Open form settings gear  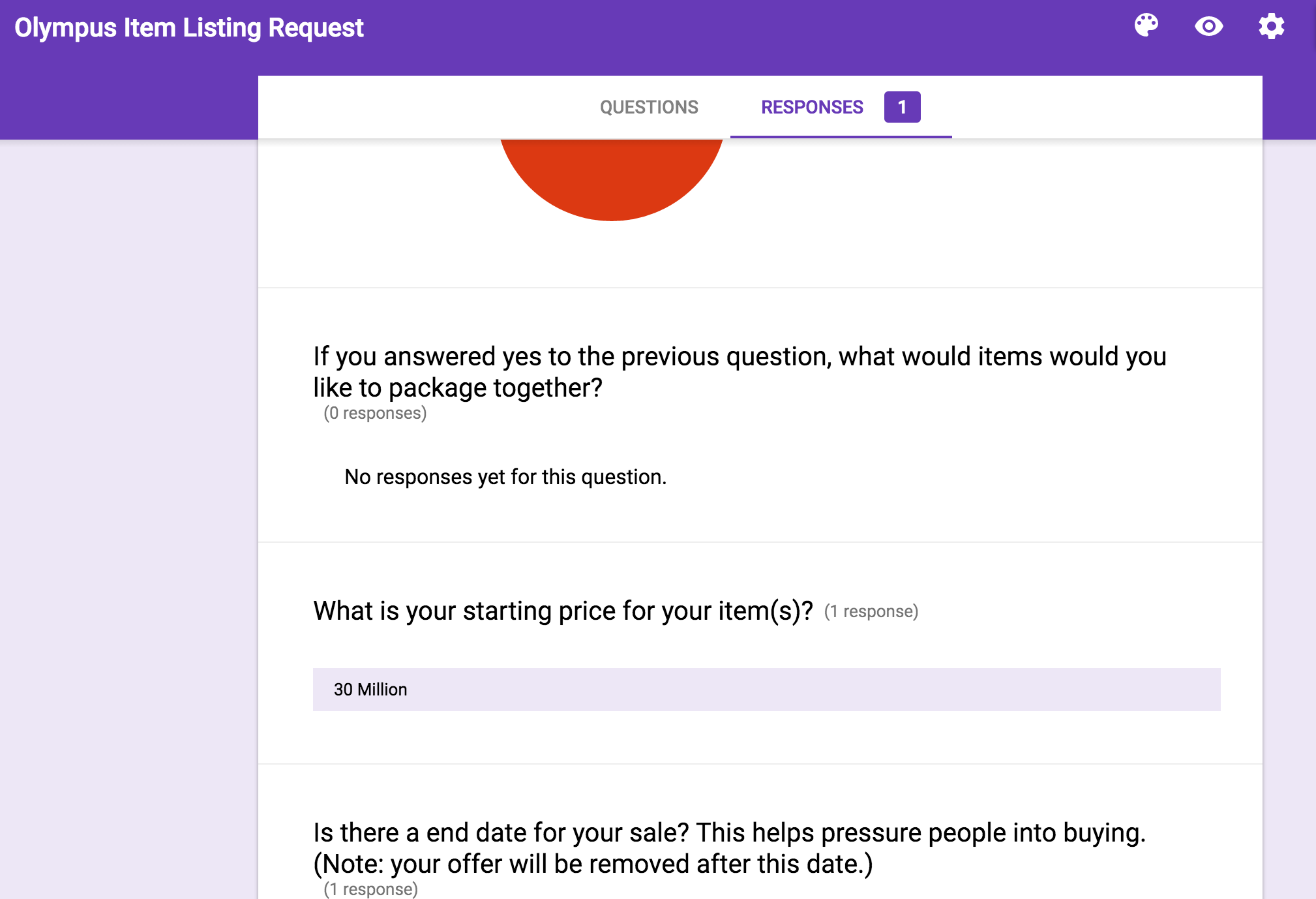pos(1271,26)
